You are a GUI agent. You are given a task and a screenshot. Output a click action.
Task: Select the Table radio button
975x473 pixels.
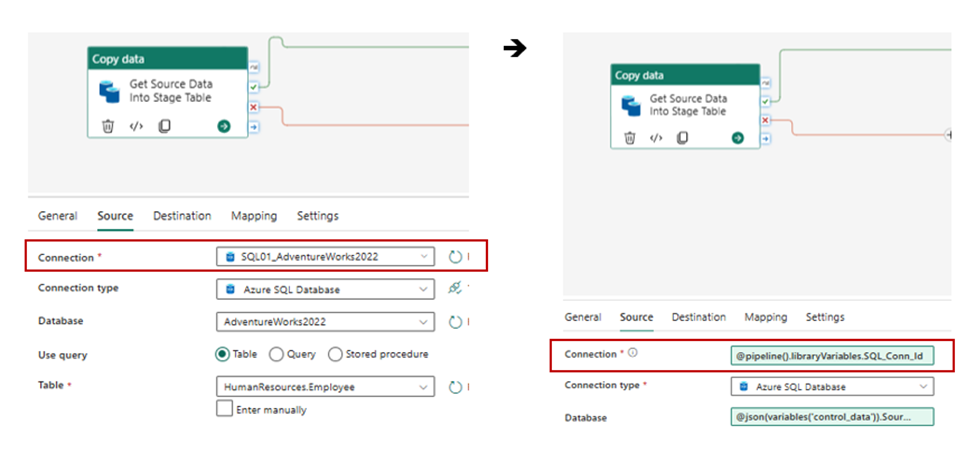point(223,354)
